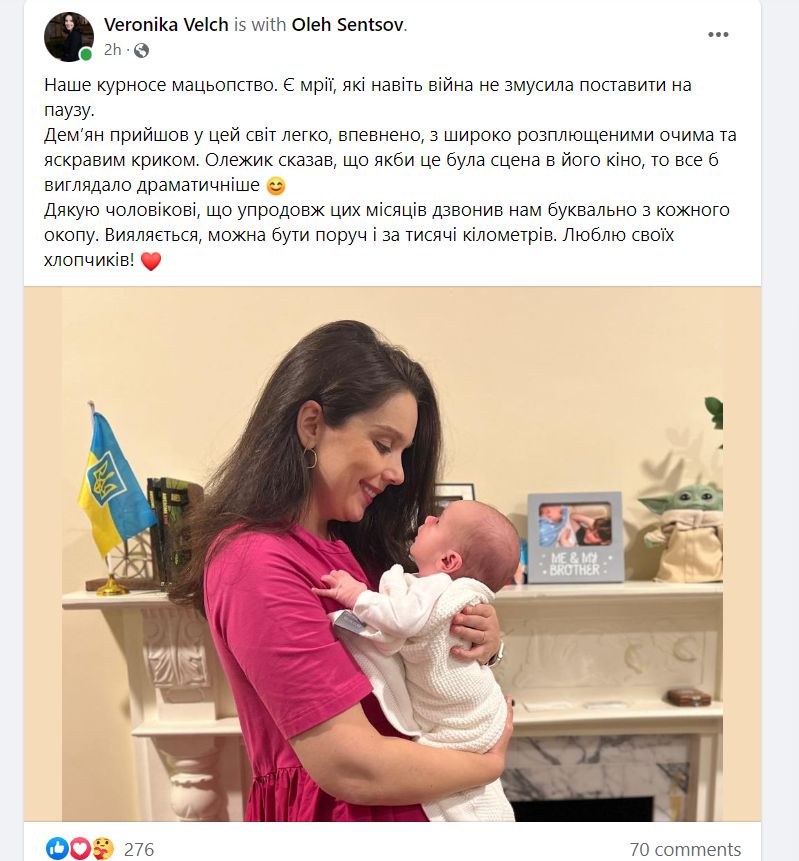Click the Care hug reaction icon

(103, 848)
